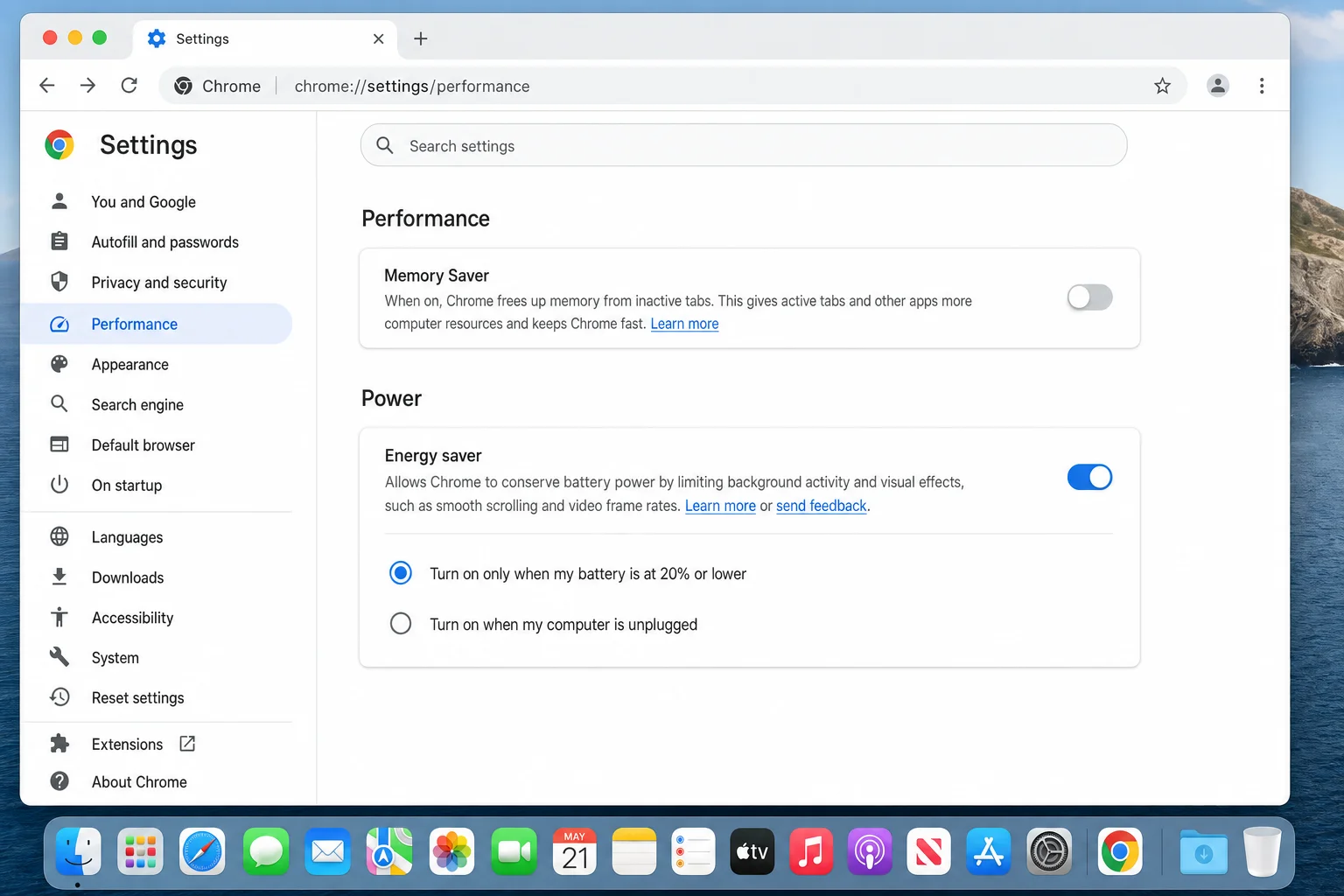Go to Privacy and security

[156, 283]
